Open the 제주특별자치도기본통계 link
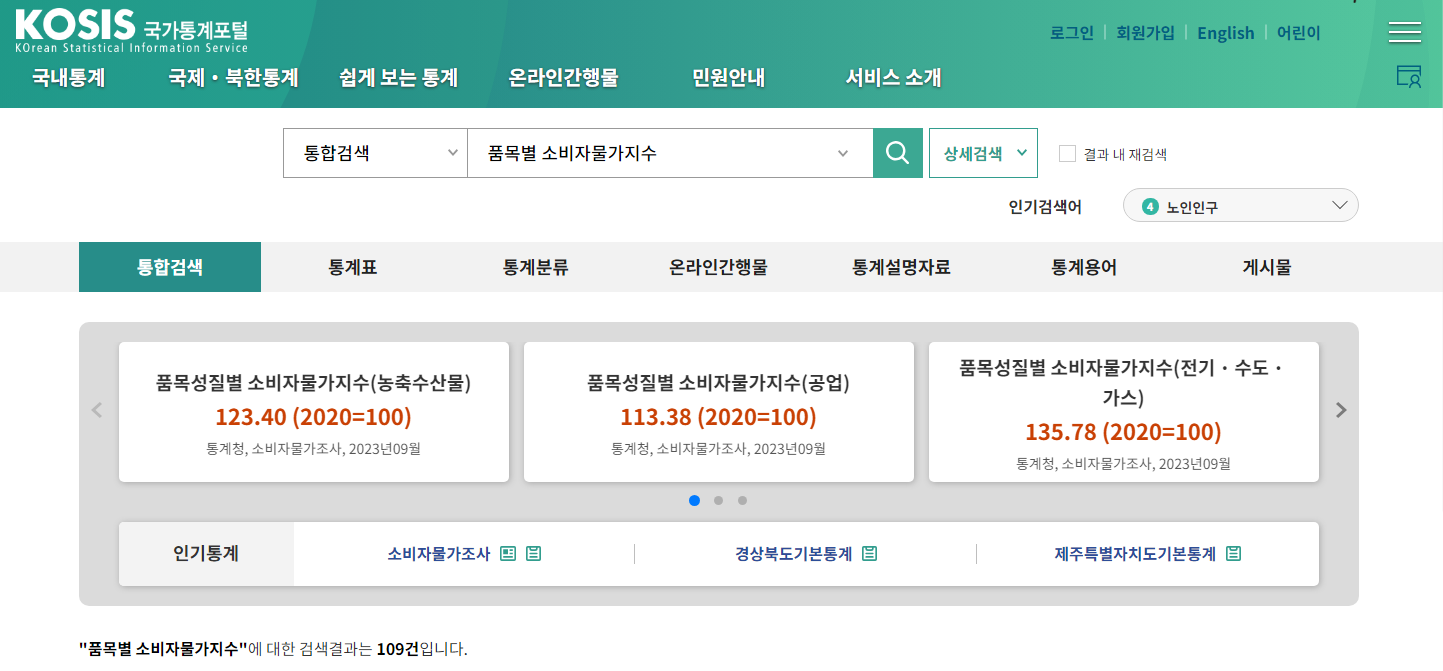 click(x=1135, y=554)
